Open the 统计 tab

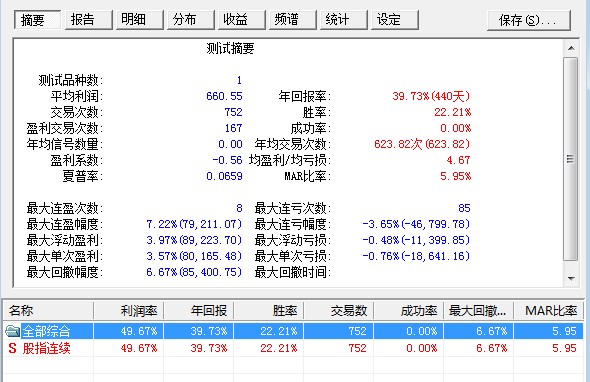point(344,20)
